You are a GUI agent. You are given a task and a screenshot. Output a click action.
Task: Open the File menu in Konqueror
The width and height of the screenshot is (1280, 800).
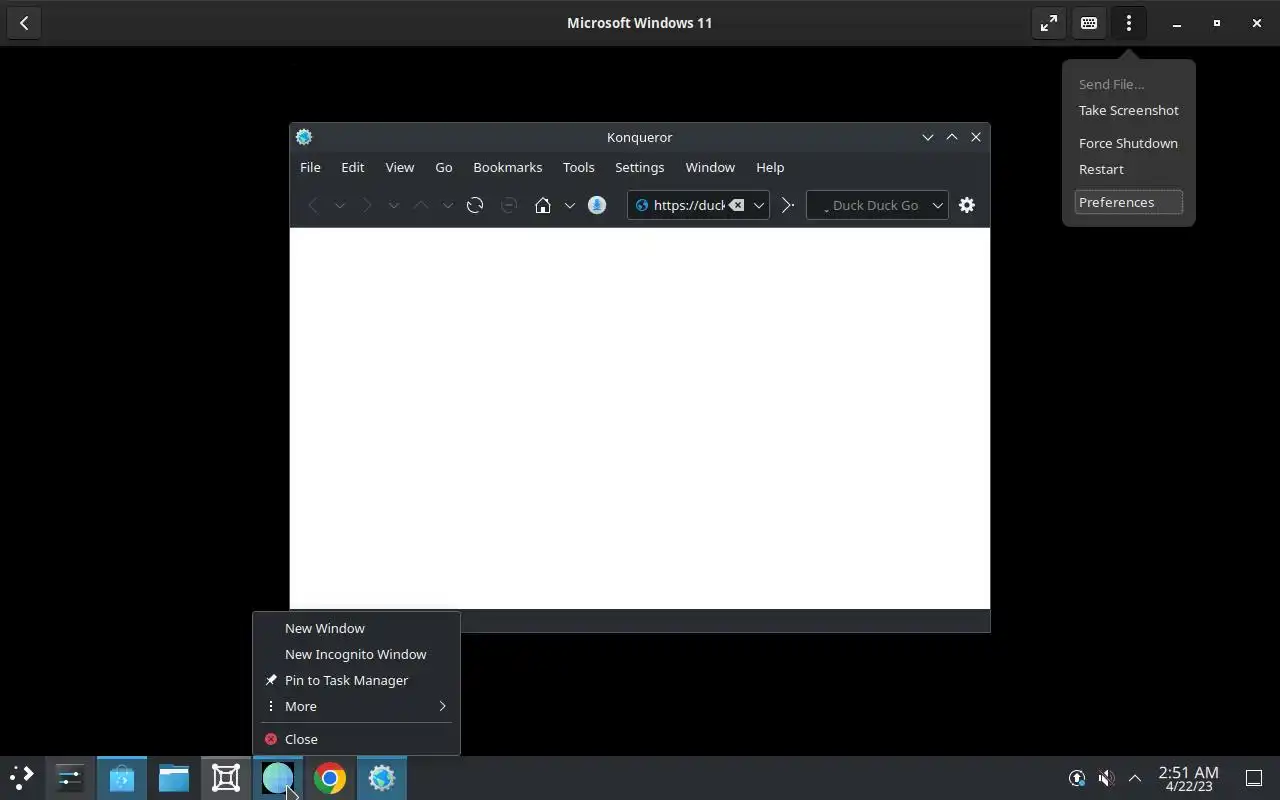pos(310,167)
